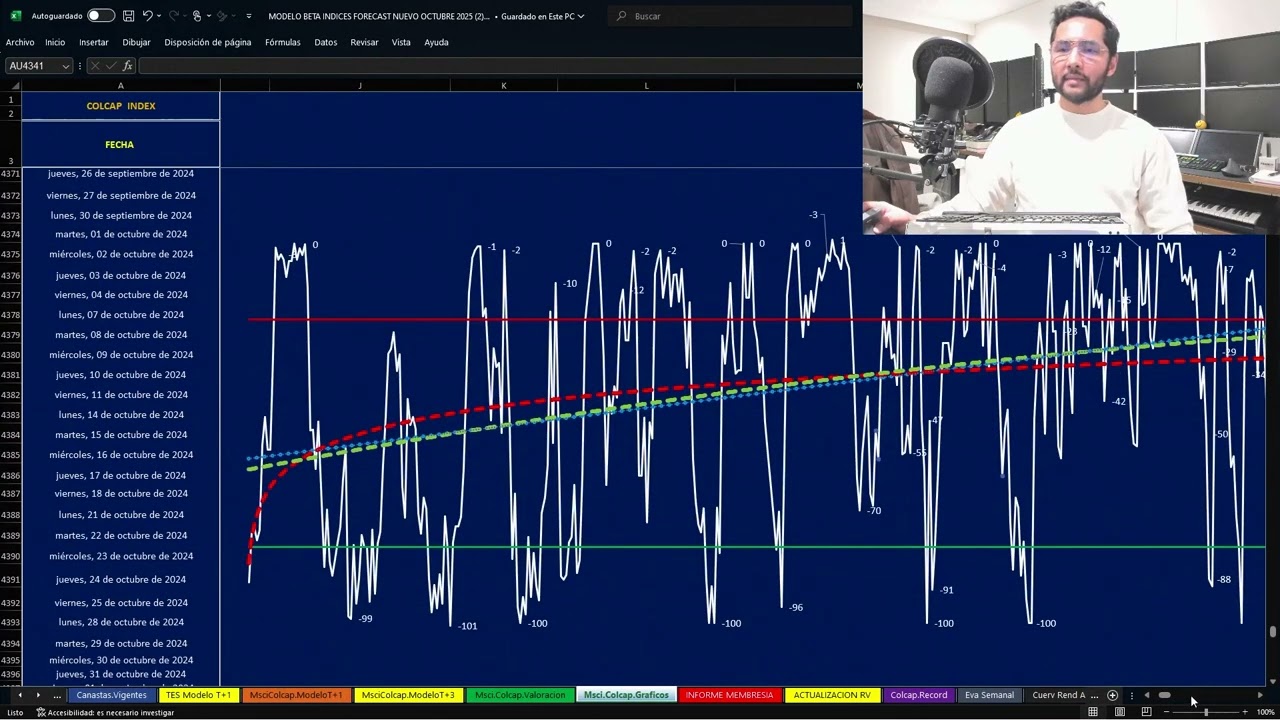The height and width of the screenshot is (720, 1280).
Task: Switch to Msci.Colcap.Valoracion sheet tab
Action: pyautogui.click(x=520, y=695)
